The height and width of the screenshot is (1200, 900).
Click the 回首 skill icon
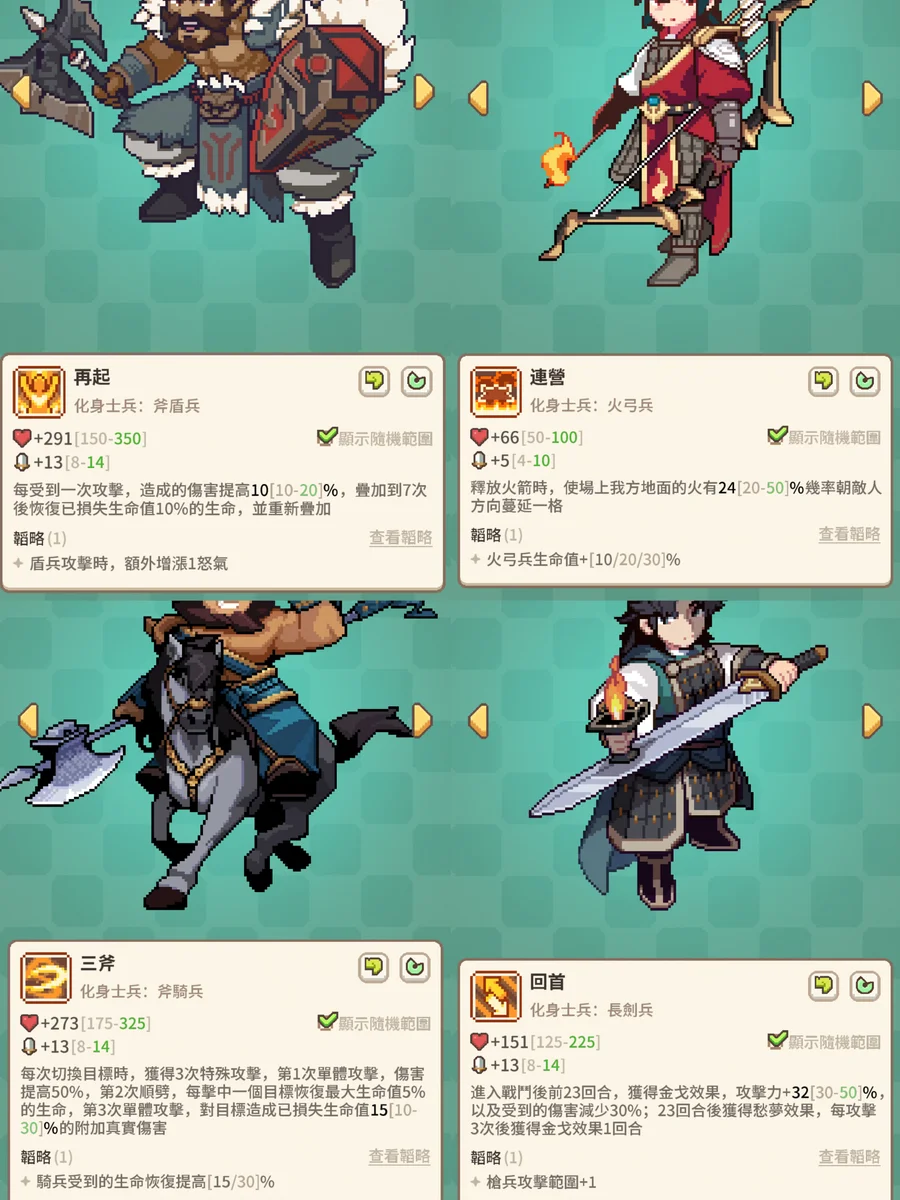[496, 996]
